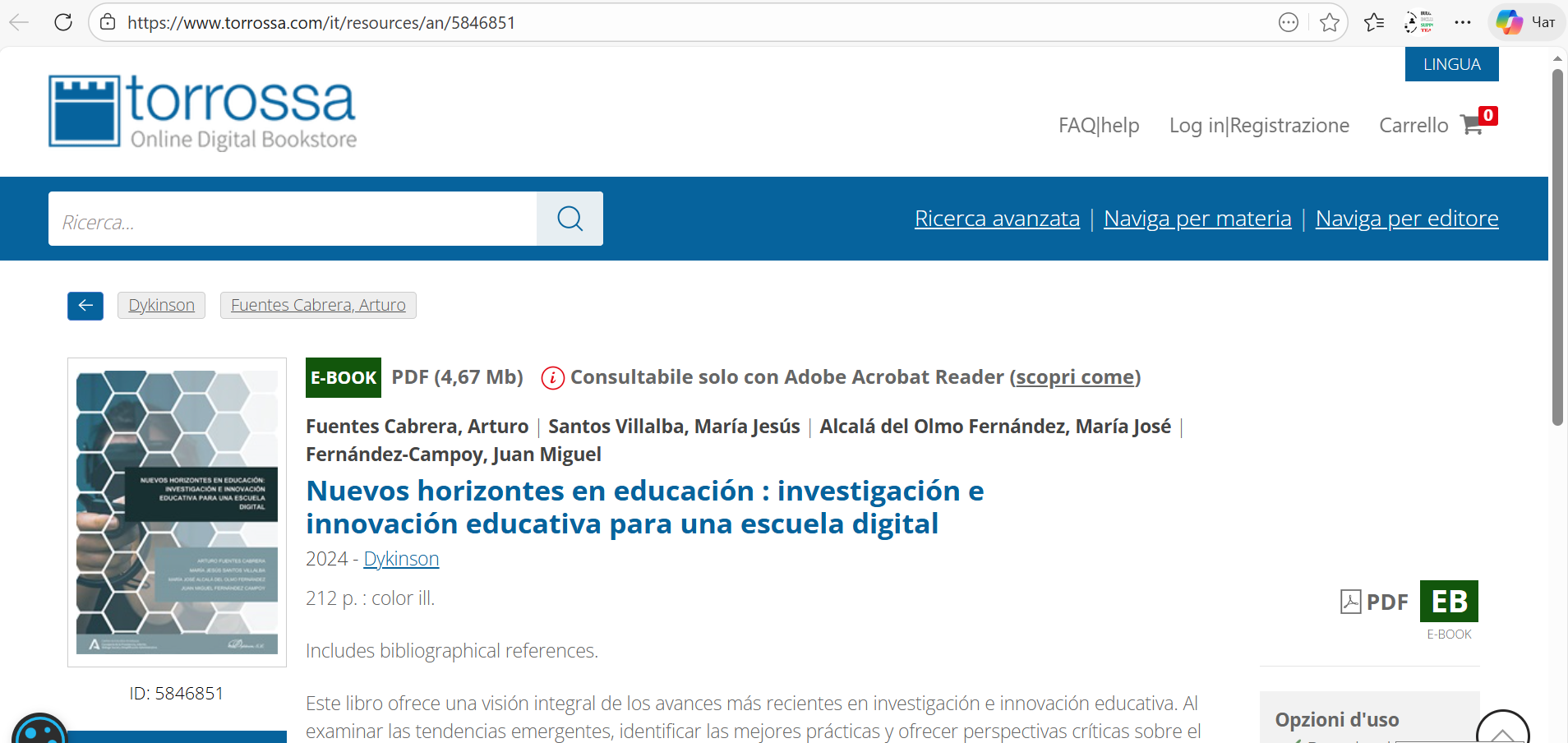Click the torrossa logo
This screenshot has width=1568, height=743.
point(203,112)
